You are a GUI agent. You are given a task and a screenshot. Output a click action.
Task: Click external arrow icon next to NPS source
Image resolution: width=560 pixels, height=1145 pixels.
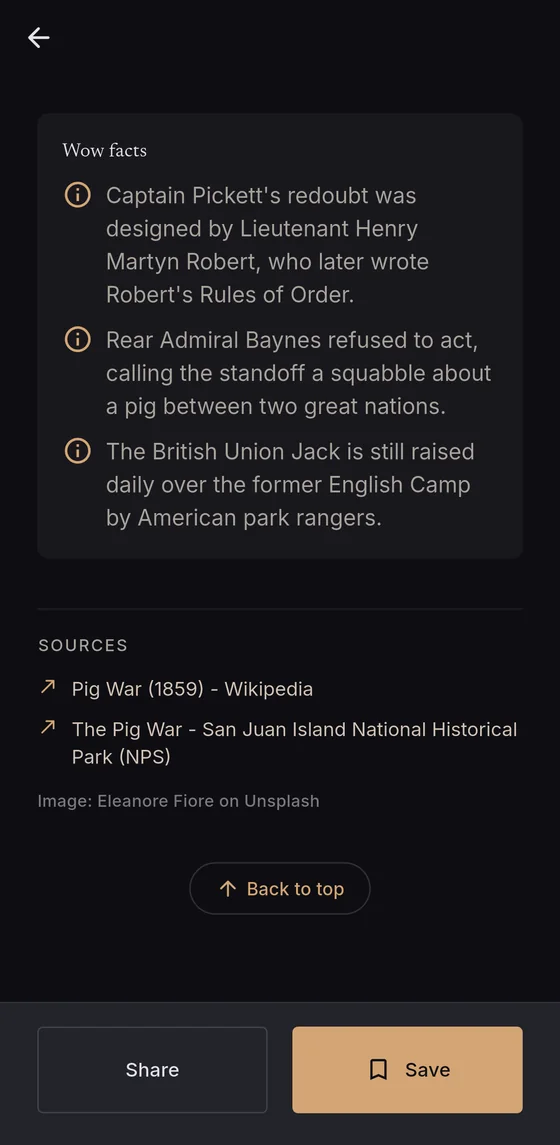pos(48,727)
